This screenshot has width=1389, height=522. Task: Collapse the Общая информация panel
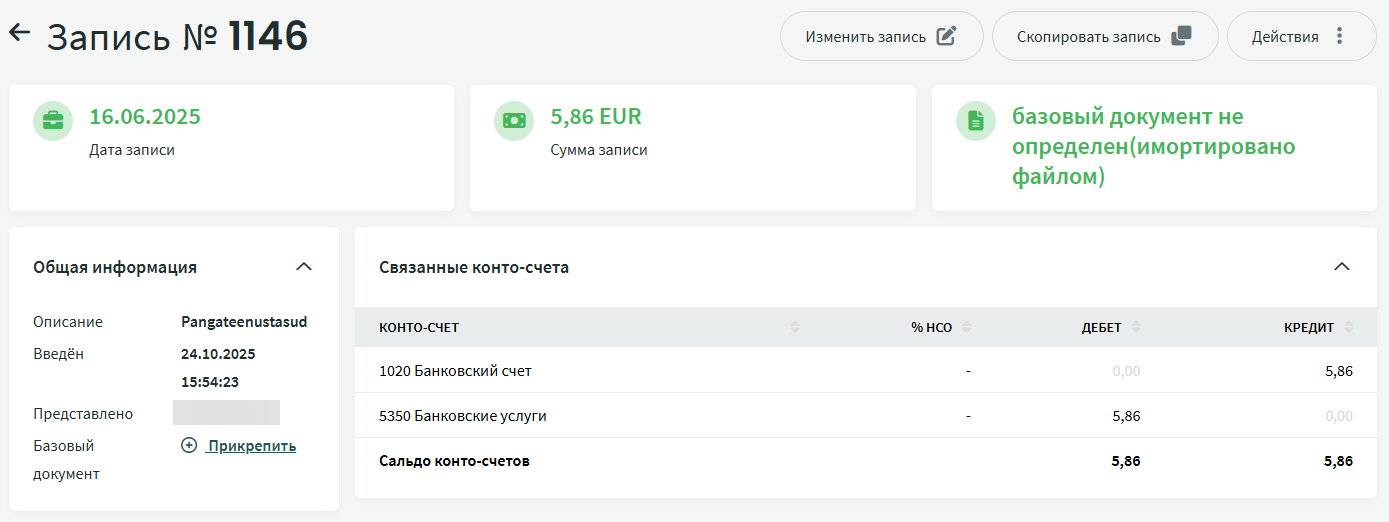click(x=304, y=267)
